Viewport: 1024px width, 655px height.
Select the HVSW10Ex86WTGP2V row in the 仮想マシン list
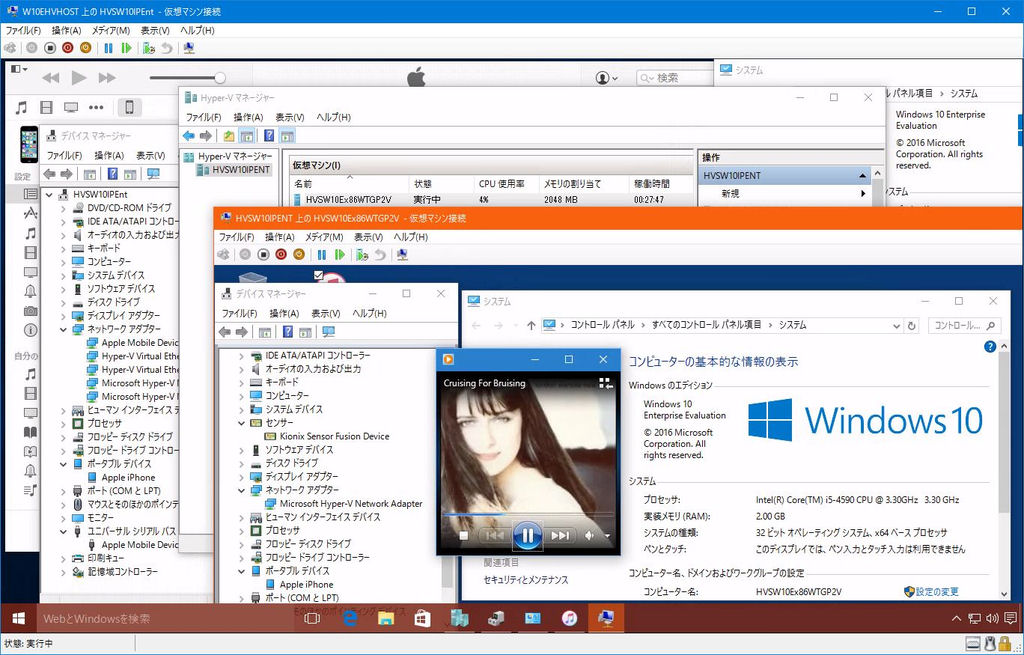(x=491, y=200)
